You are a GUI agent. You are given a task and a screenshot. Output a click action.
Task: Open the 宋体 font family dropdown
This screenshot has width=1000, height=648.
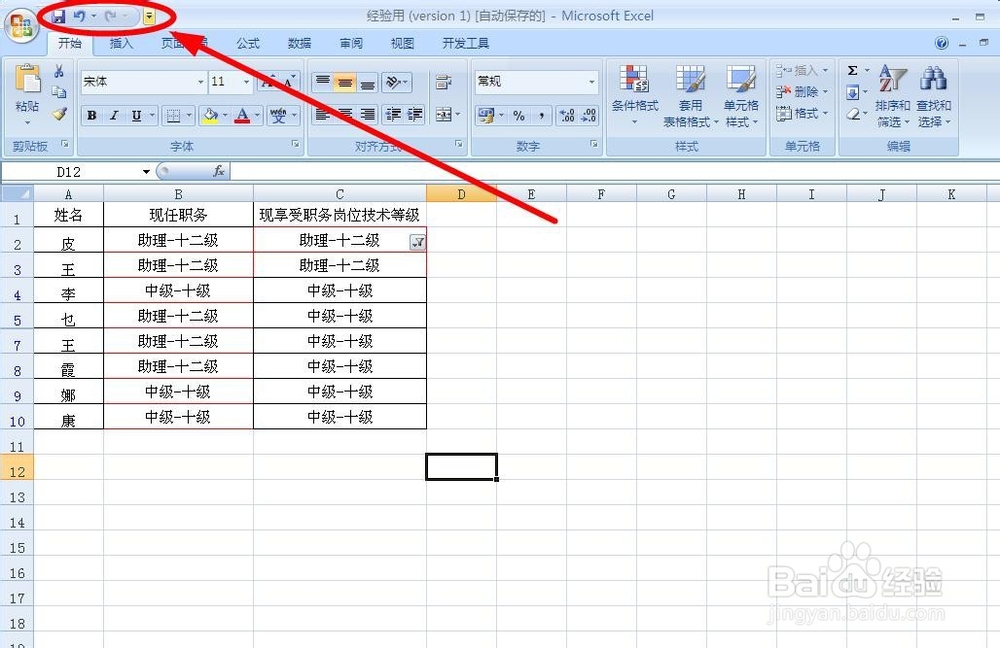(x=198, y=81)
